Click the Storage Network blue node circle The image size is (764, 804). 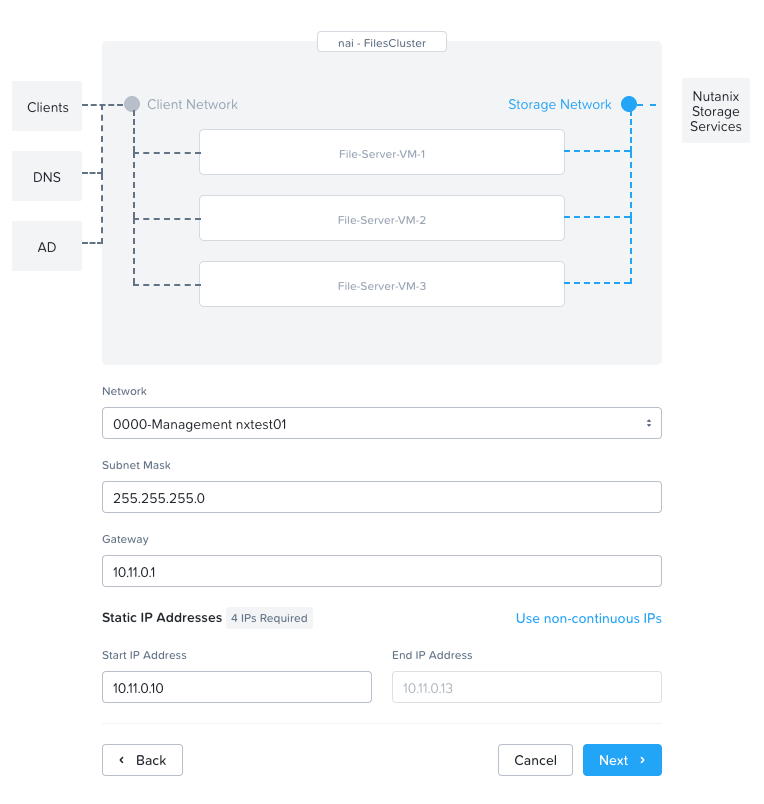click(x=629, y=104)
